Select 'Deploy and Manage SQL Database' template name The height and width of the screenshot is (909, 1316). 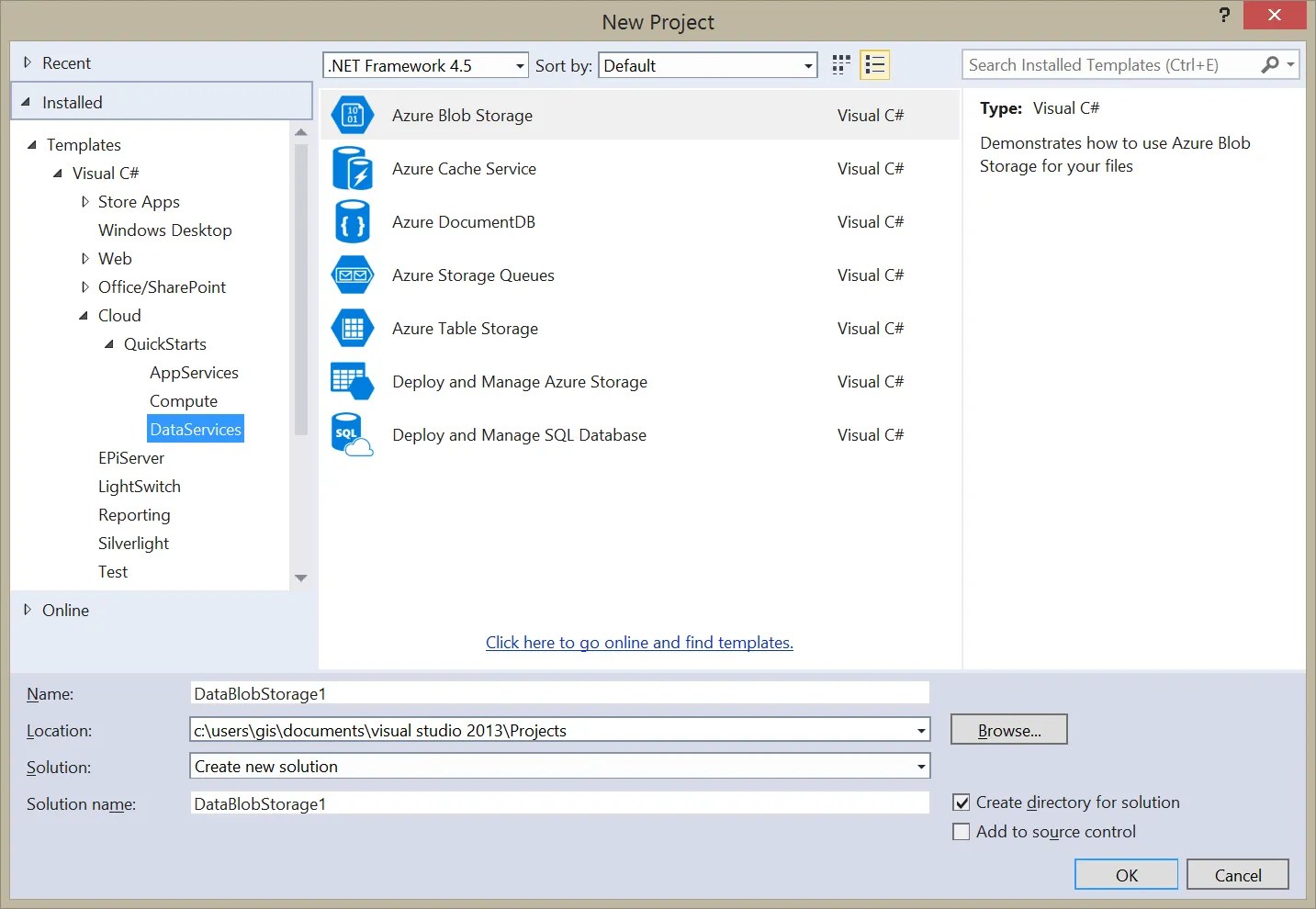(x=519, y=435)
